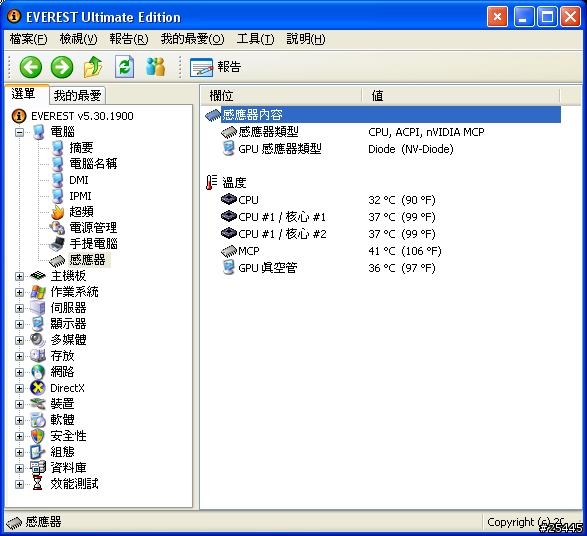The image size is (587, 536).
Task: Expand the 資料庫 tree node
Action: tap(19, 468)
